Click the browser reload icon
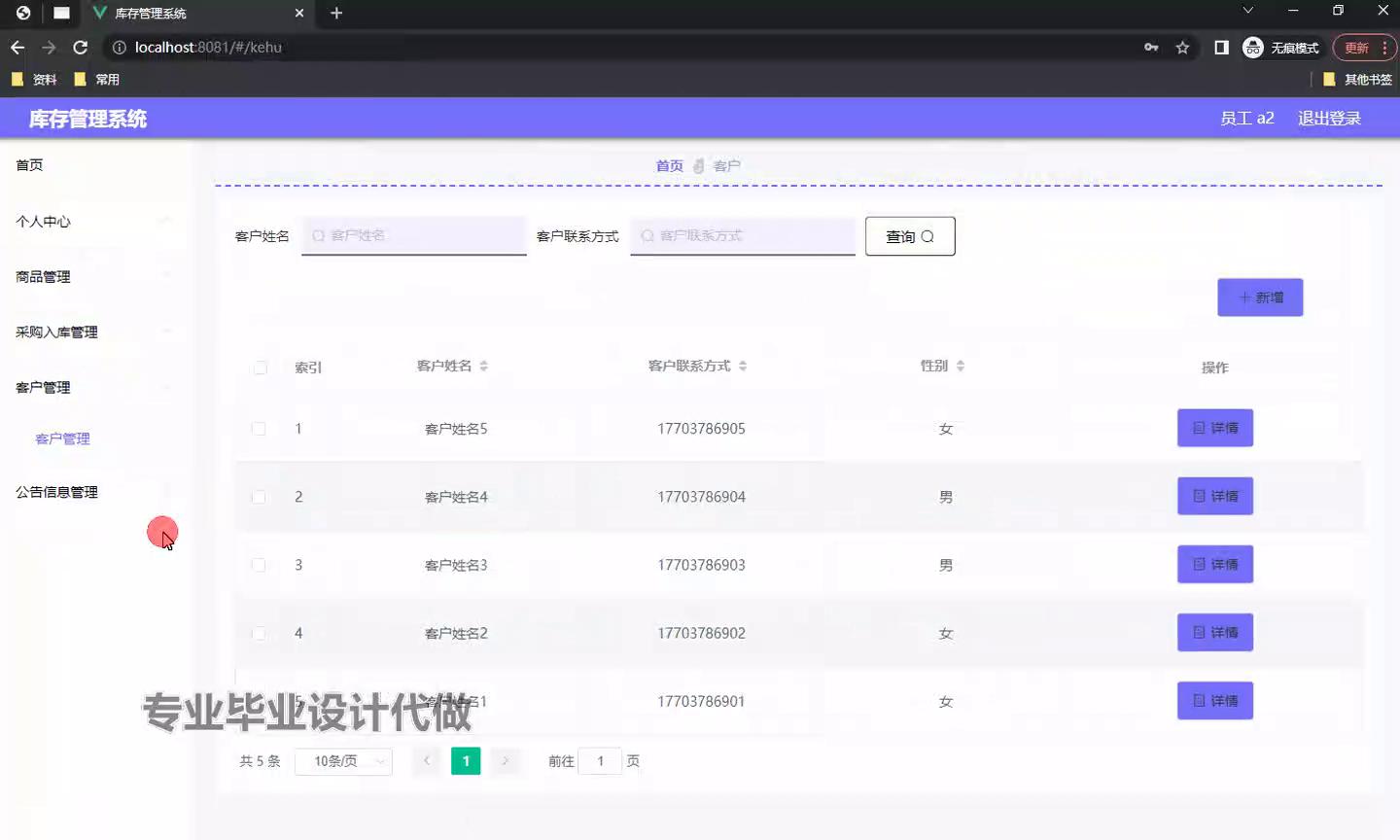Screen dimensions: 1400x840 (81, 47)
